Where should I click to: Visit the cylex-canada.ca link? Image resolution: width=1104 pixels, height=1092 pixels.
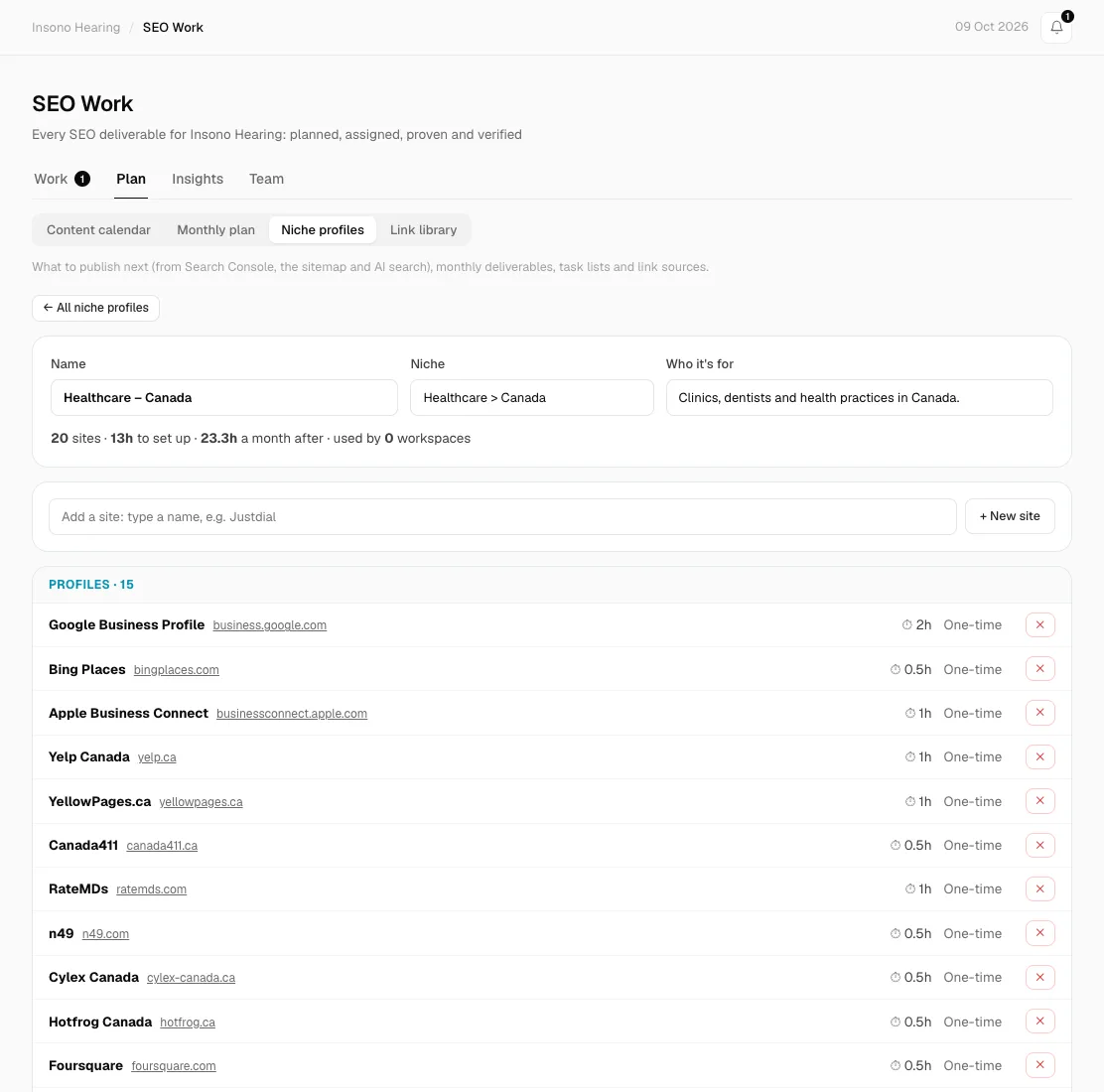pos(191,978)
